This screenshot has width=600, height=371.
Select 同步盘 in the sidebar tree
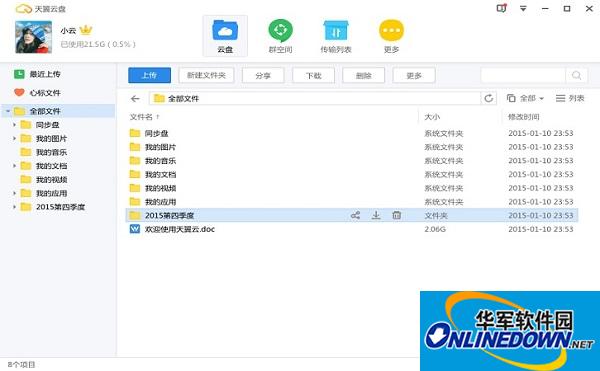pos(40,125)
